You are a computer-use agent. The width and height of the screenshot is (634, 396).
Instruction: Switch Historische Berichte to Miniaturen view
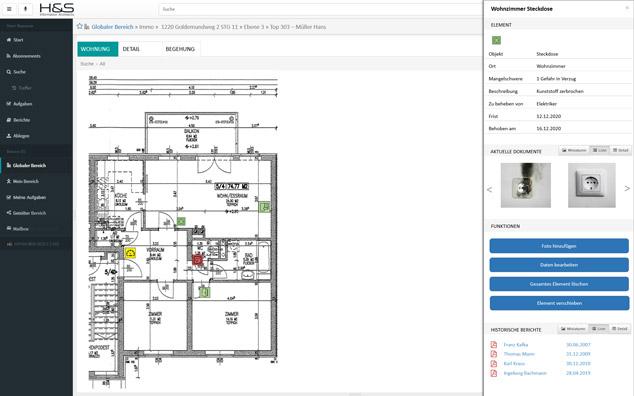pos(573,328)
